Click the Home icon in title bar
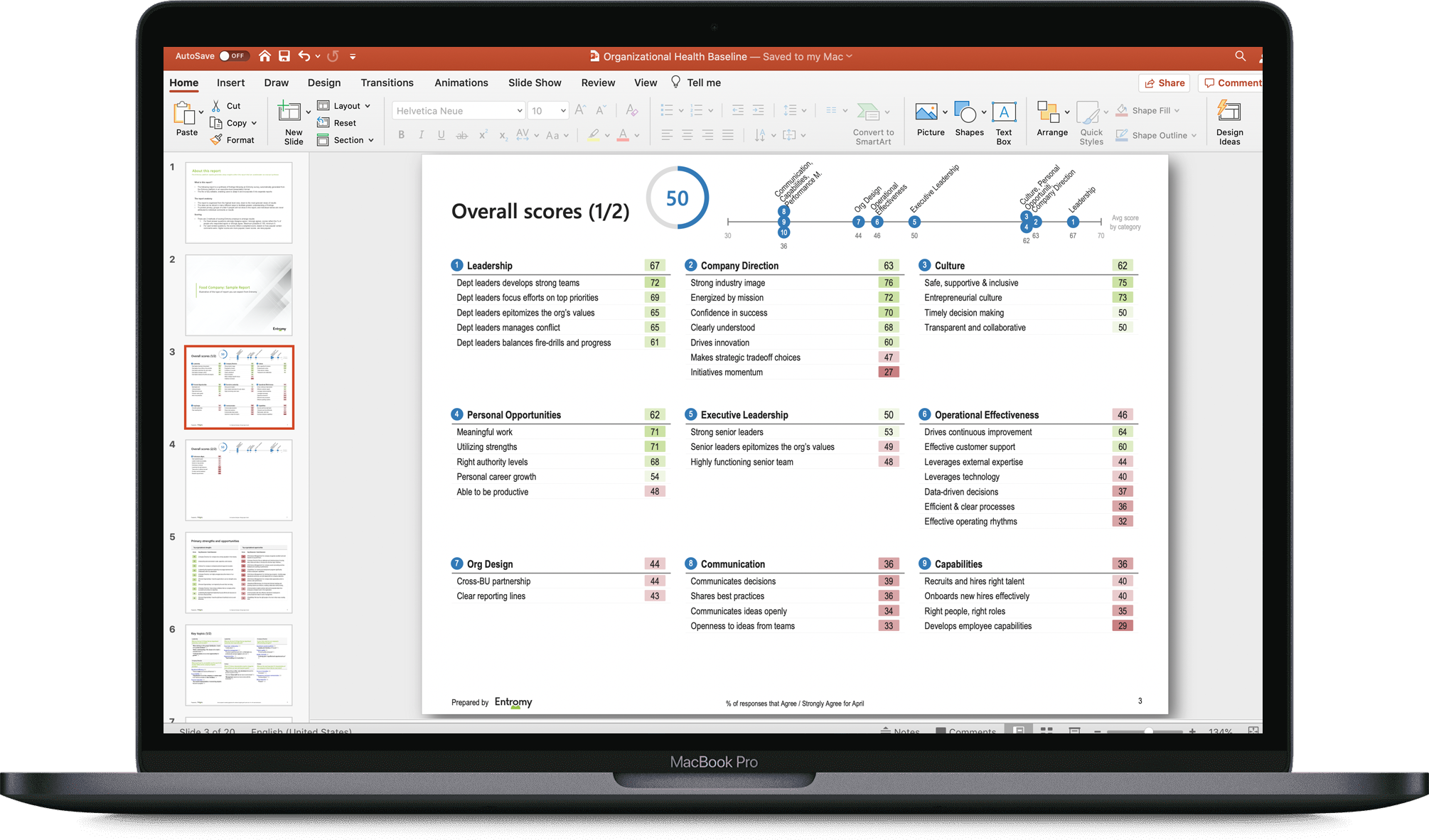 tap(264, 56)
